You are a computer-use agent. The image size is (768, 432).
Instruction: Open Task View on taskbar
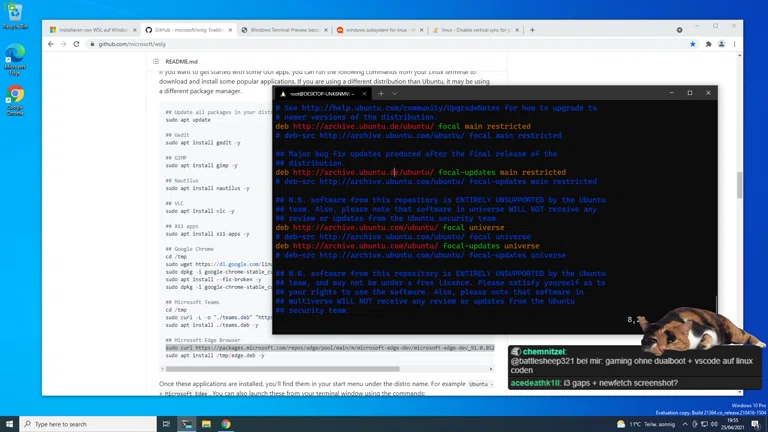point(167,424)
